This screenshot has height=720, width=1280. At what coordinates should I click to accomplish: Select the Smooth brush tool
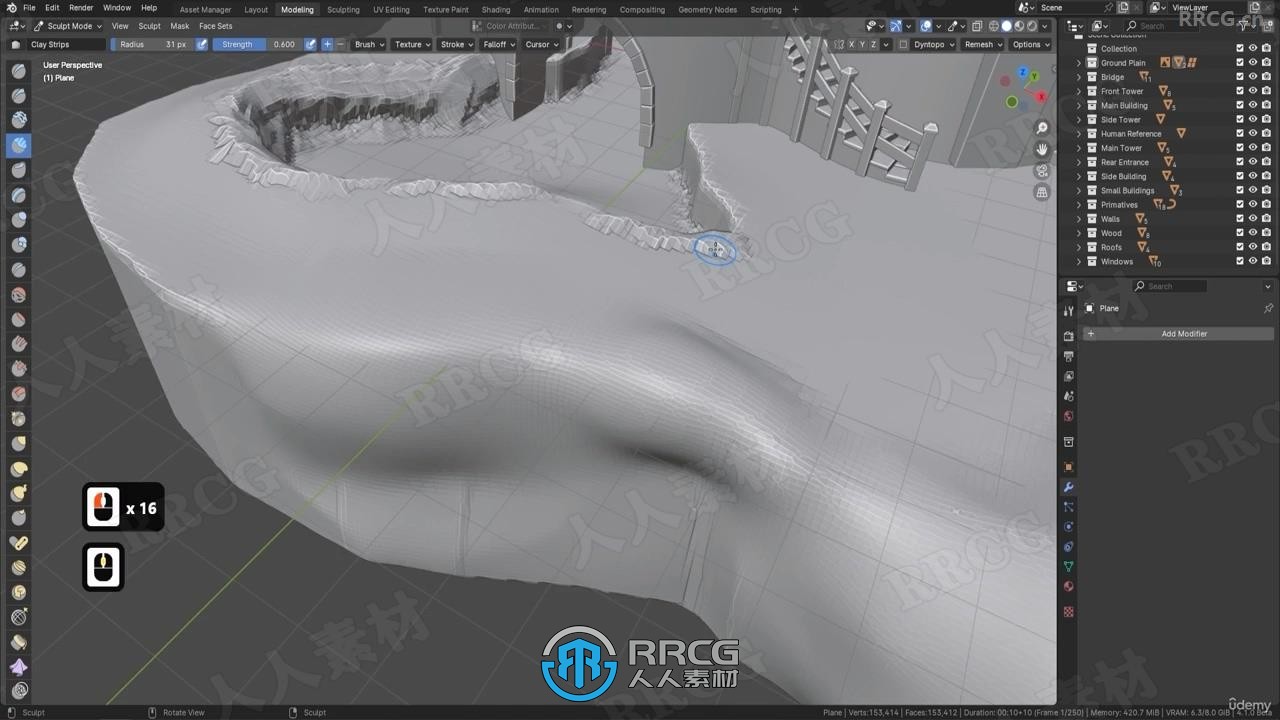pos(19,295)
